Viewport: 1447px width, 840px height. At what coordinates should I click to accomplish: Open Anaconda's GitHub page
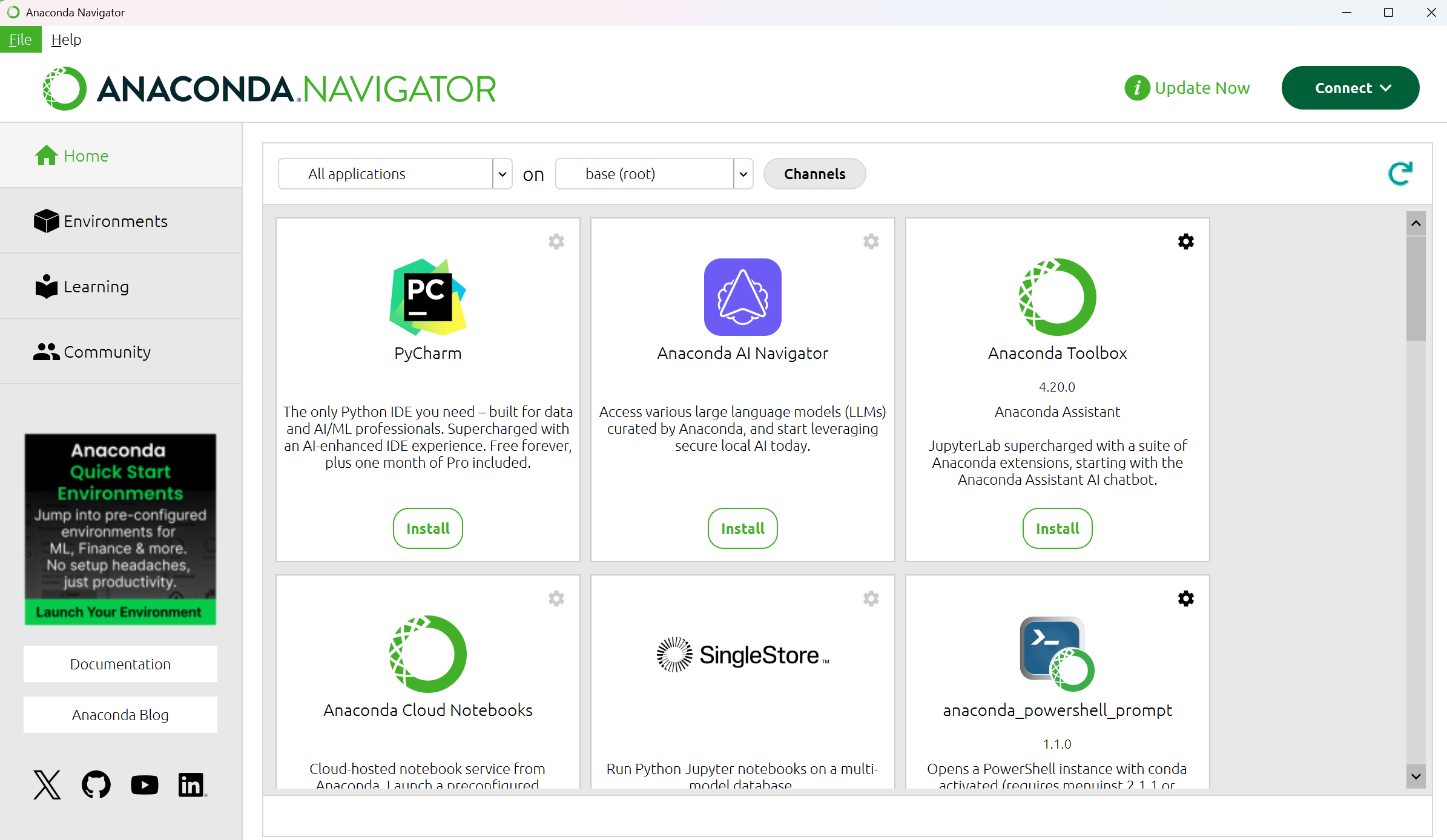96,785
